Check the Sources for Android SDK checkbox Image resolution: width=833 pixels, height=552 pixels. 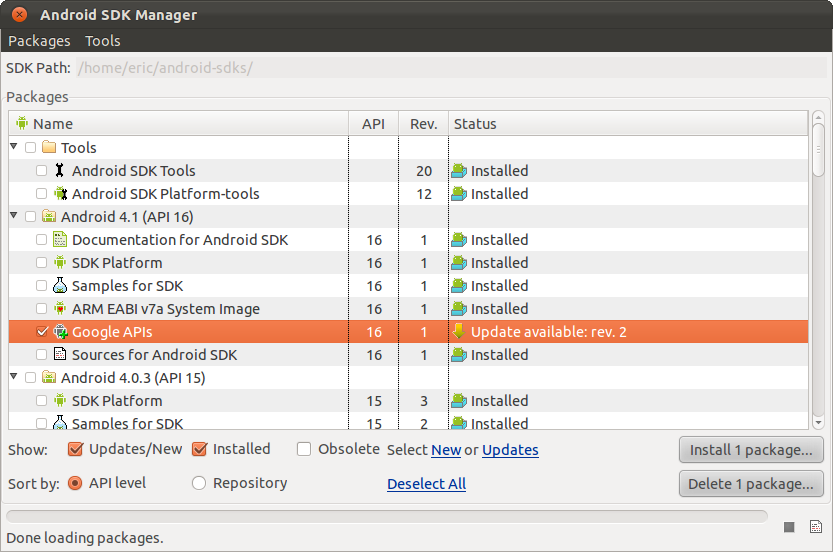pyautogui.click(x=41, y=354)
